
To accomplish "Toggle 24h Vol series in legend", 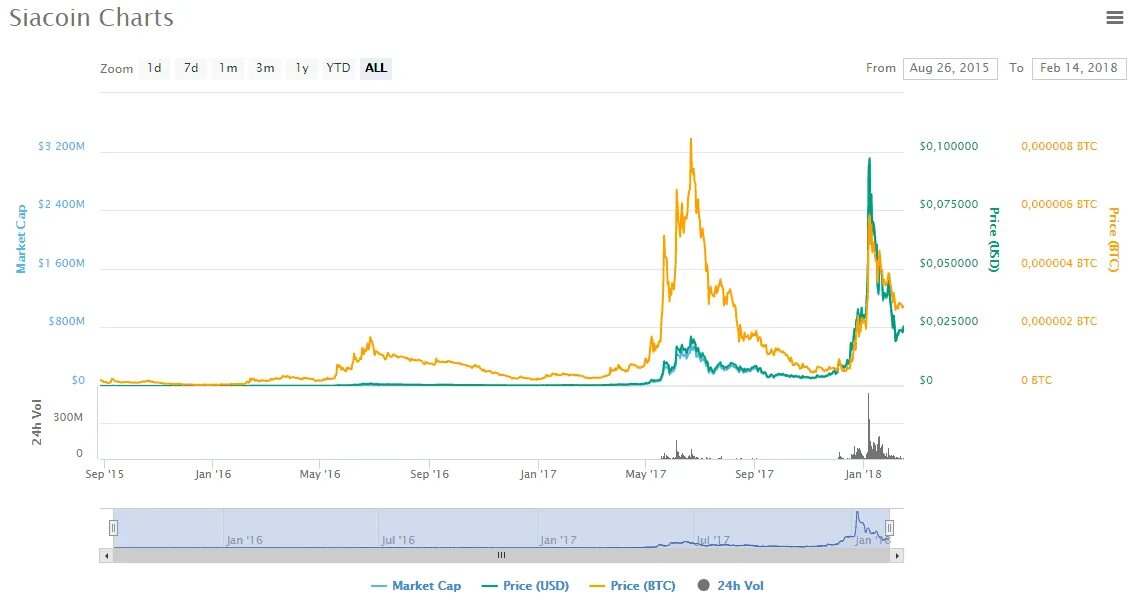I will click(x=731, y=586).
